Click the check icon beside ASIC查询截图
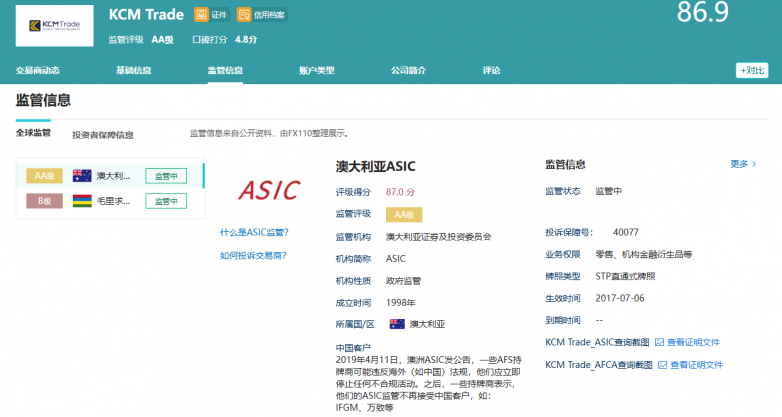This screenshot has width=782, height=417. [x=659, y=342]
